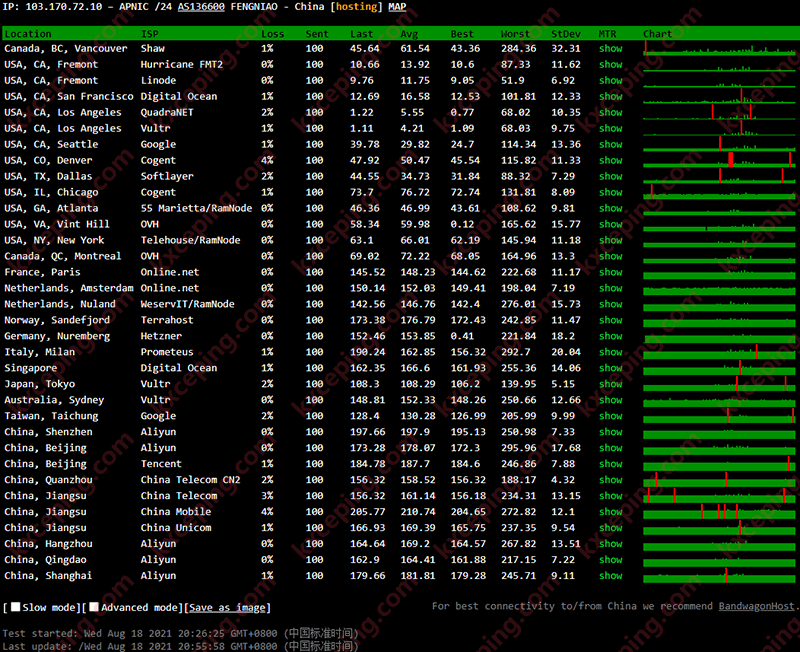Show MTR for Jiangsu China Mobile row
The image size is (800, 652).
pyautogui.click(x=611, y=512)
